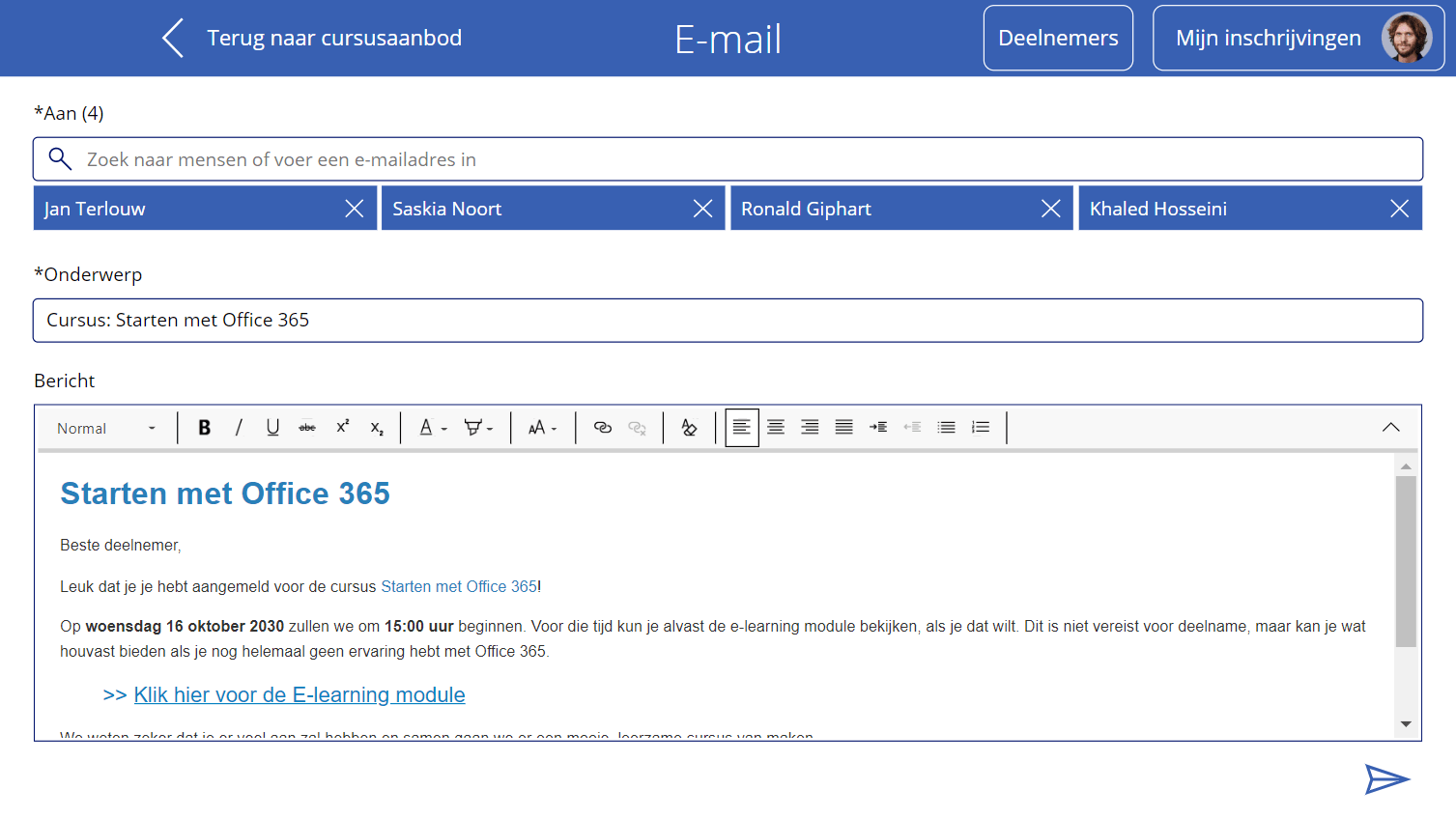Insert a bulleted list
The width and height of the screenshot is (1456, 818).
(x=946, y=427)
